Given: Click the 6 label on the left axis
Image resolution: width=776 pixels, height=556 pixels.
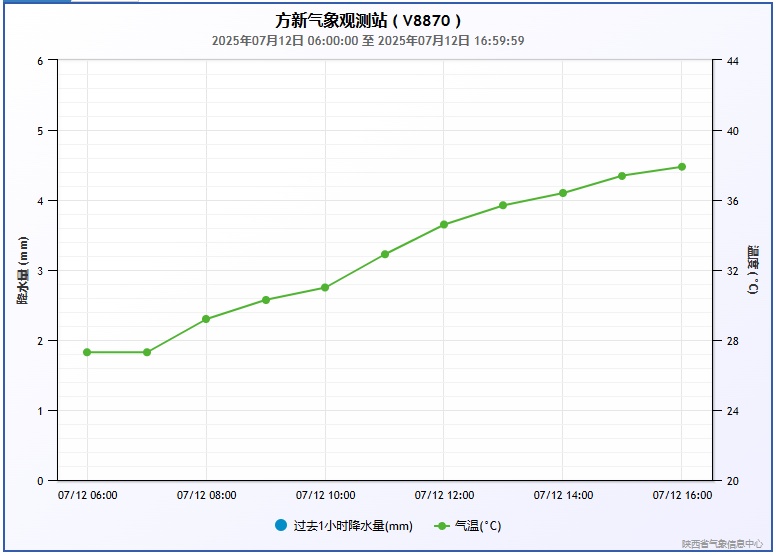Looking at the screenshot, I should point(40,61).
